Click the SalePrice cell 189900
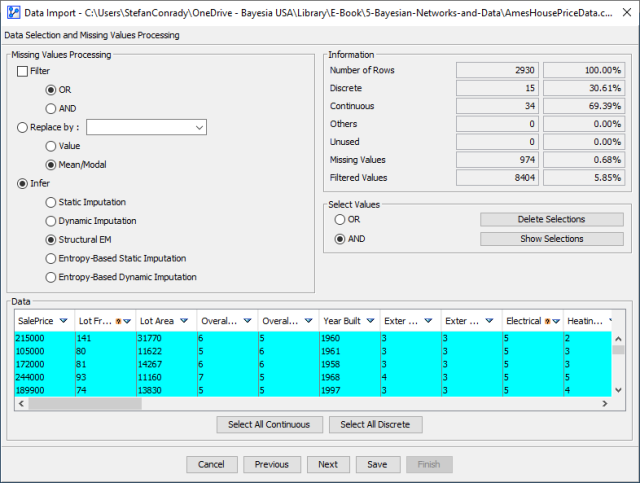This screenshot has width=640, height=483. (45, 390)
